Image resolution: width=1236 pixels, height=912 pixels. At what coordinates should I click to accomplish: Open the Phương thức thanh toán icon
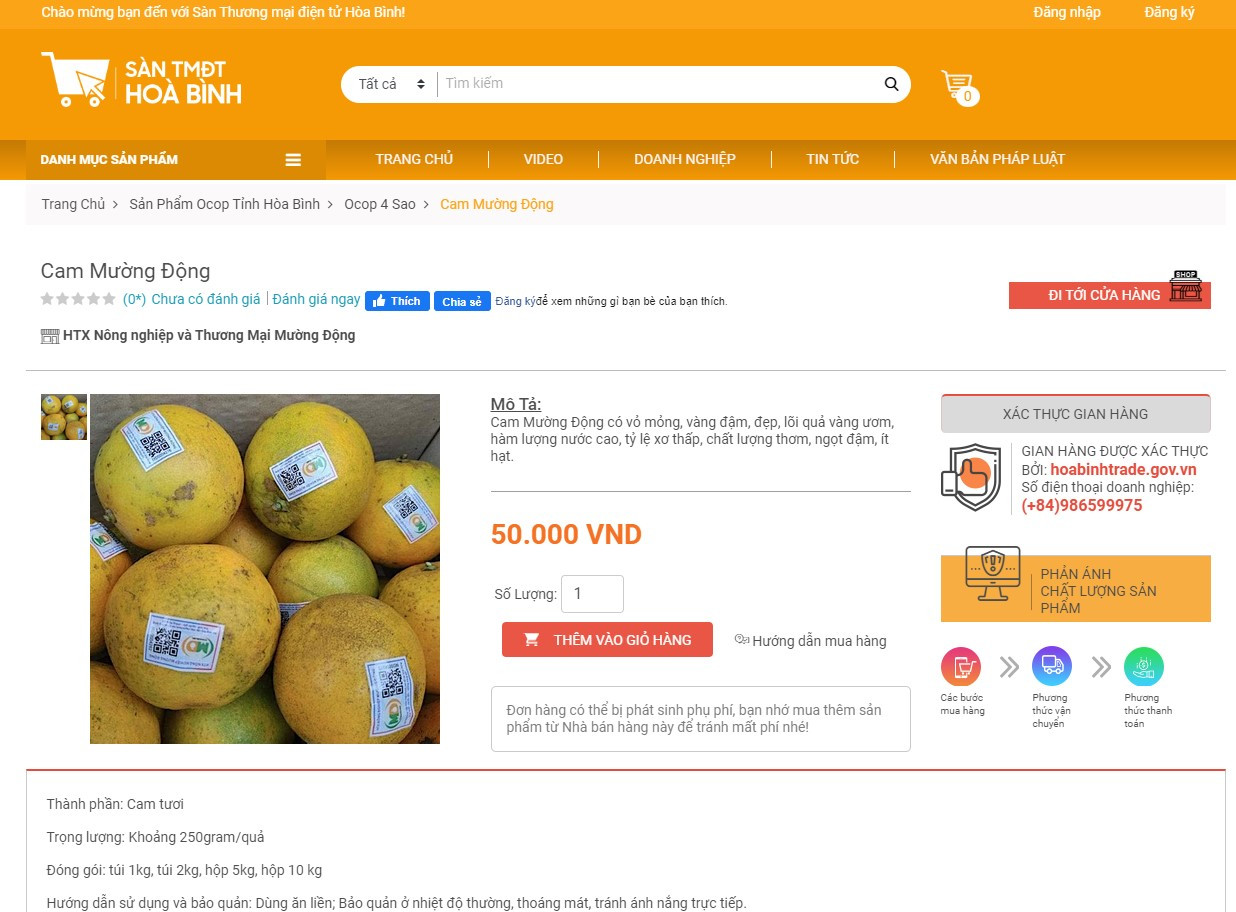pyautogui.click(x=1143, y=667)
